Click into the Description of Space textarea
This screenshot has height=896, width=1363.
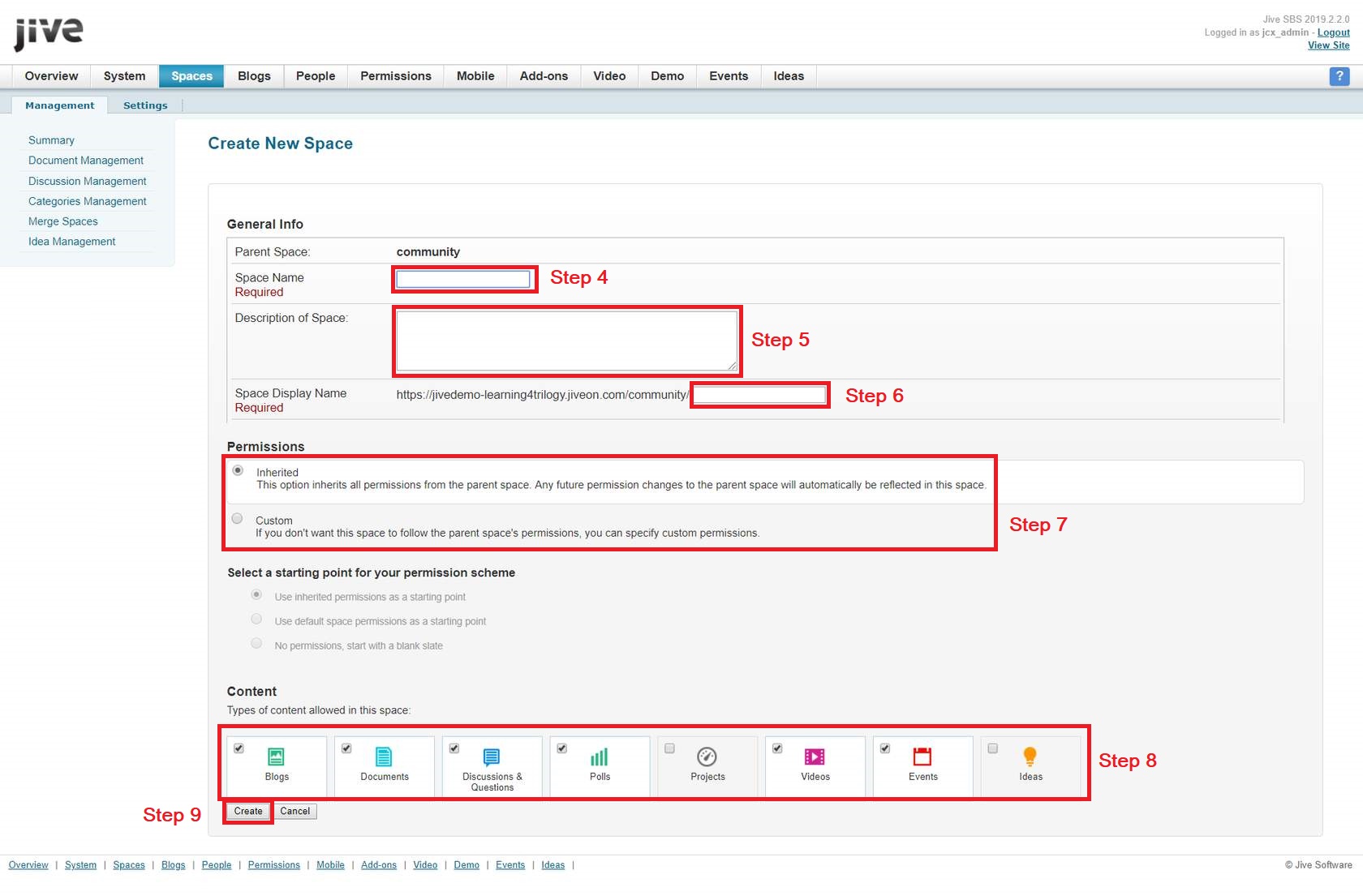[x=566, y=341]
